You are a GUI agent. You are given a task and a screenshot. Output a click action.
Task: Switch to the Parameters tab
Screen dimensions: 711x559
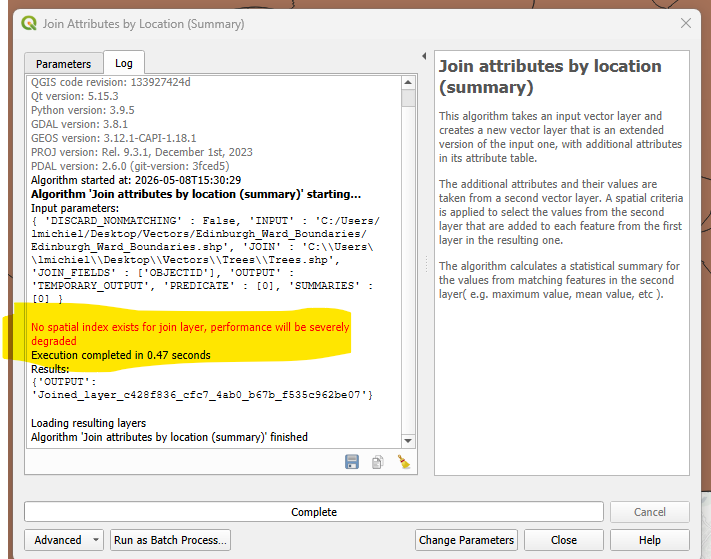(63, 64)
